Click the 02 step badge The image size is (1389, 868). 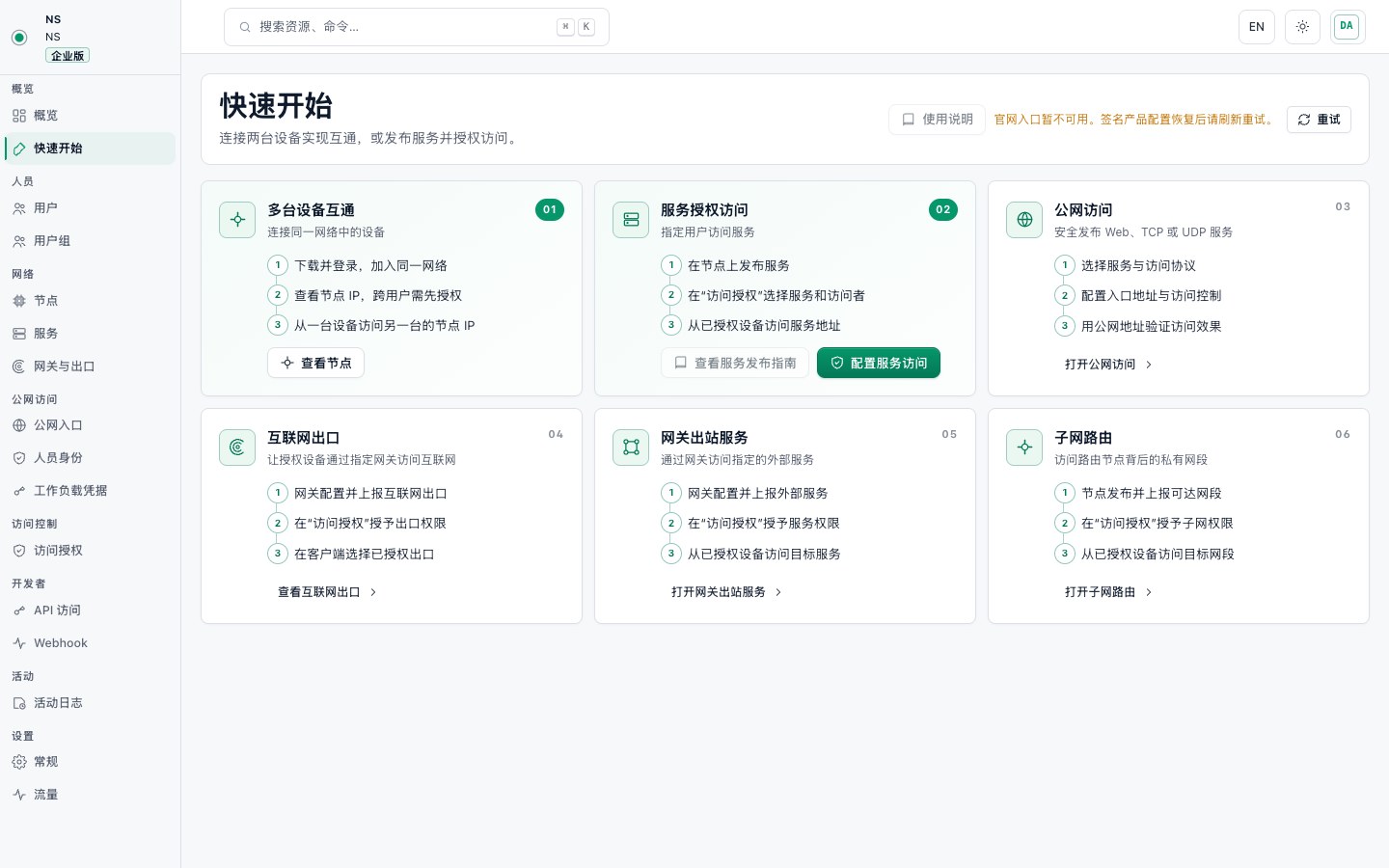pos(943,210)
